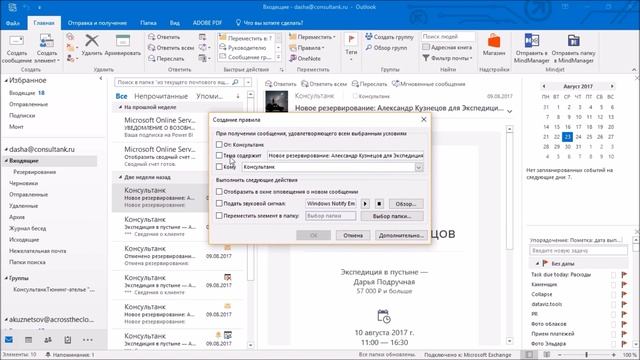Screen dimensions: 640x360
Task: Open more navigation options ellipsis
Action: (87, 340)
